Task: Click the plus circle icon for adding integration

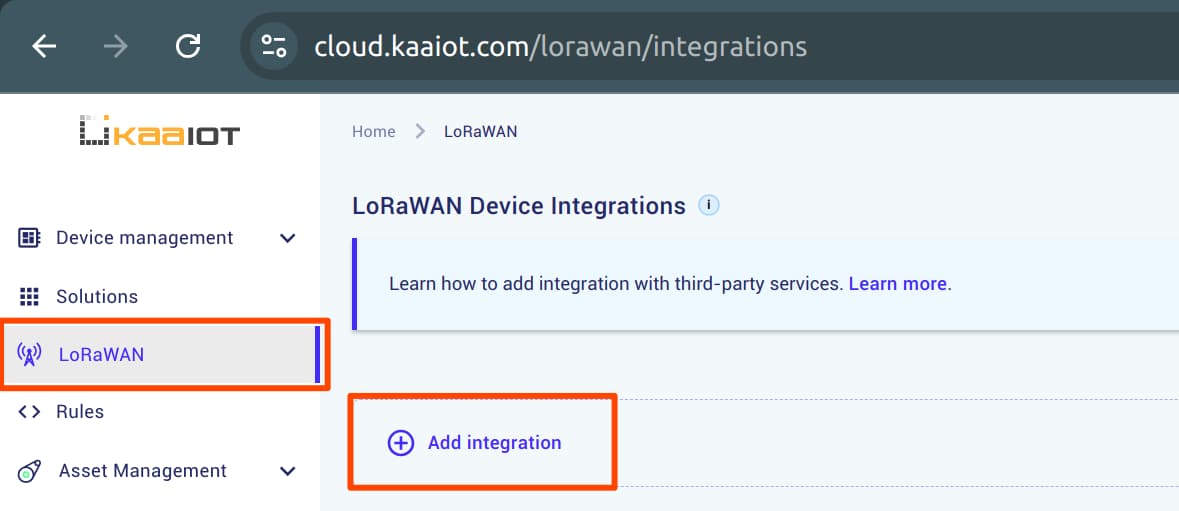Action: click(x=401, y=443)
